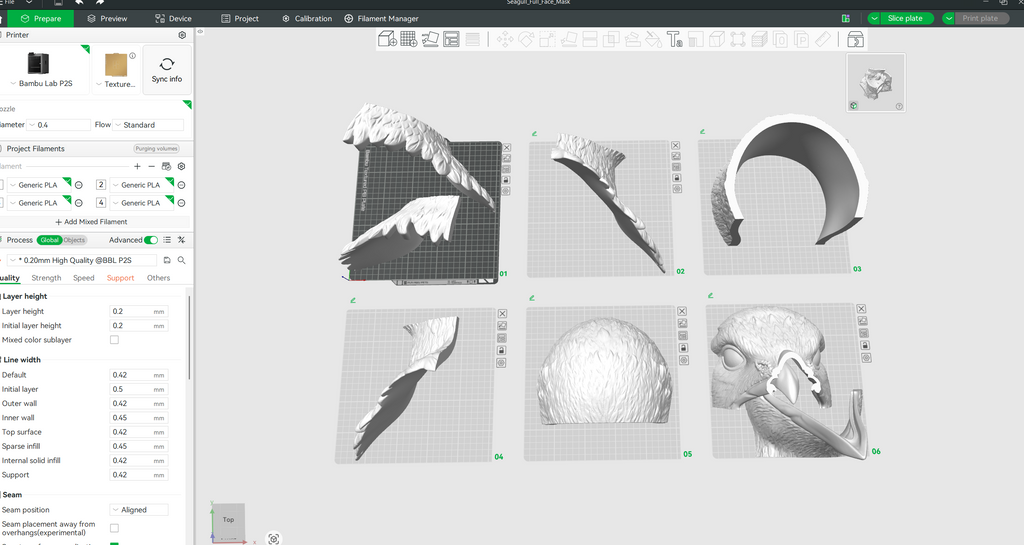Click the printer settings gear icon
This screenshot has width=1024, height=545.
tap(182, 35)
